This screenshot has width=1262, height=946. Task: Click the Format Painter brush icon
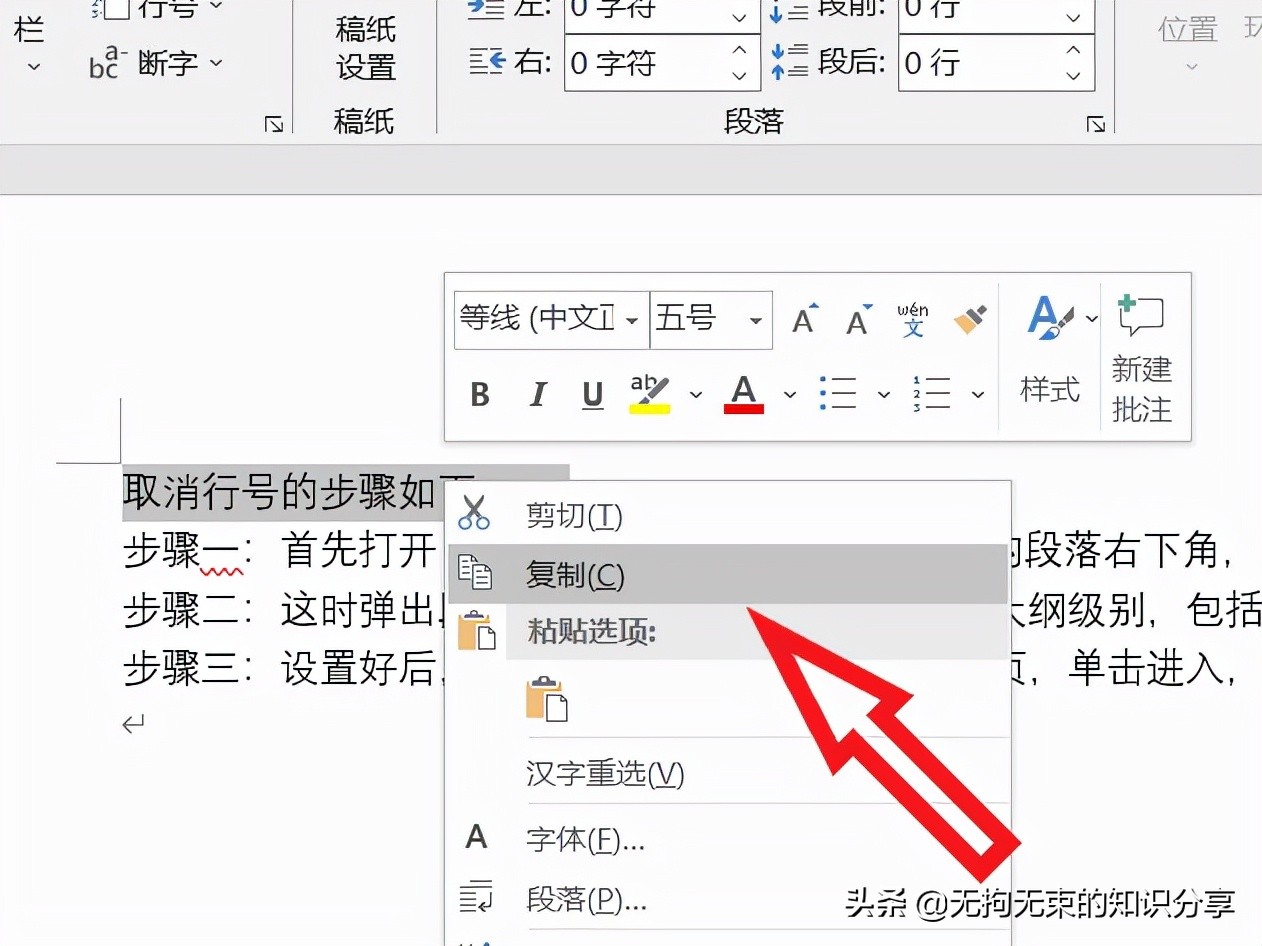coord(970,320)
